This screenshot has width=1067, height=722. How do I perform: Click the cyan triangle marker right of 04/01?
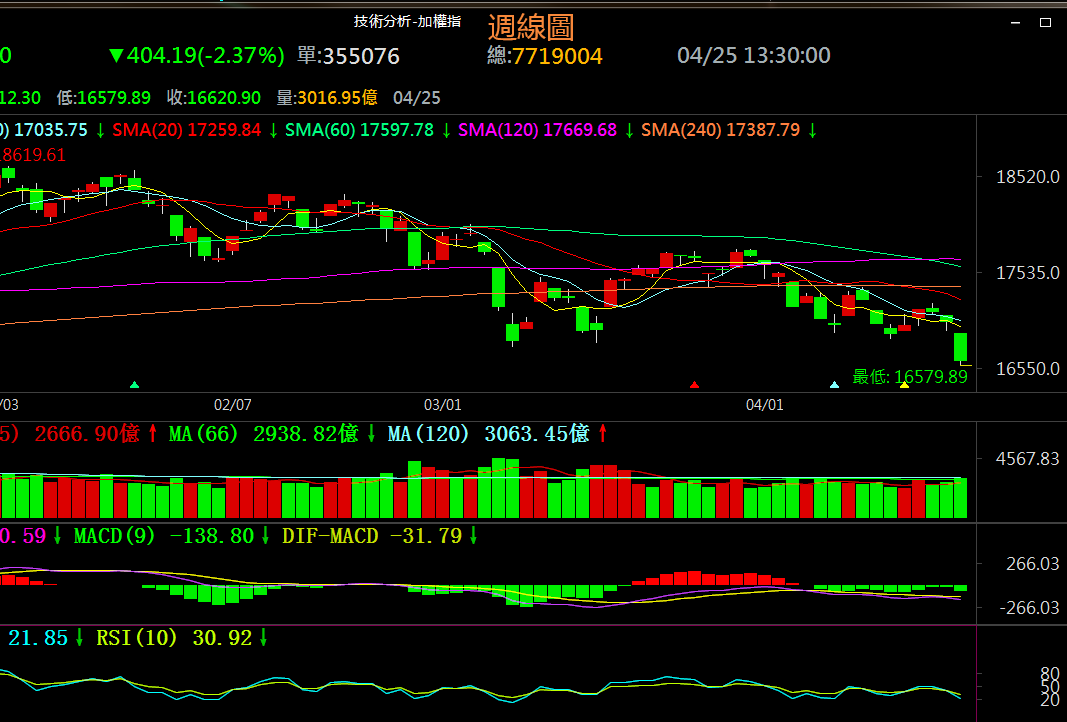(x=834, y=384)
